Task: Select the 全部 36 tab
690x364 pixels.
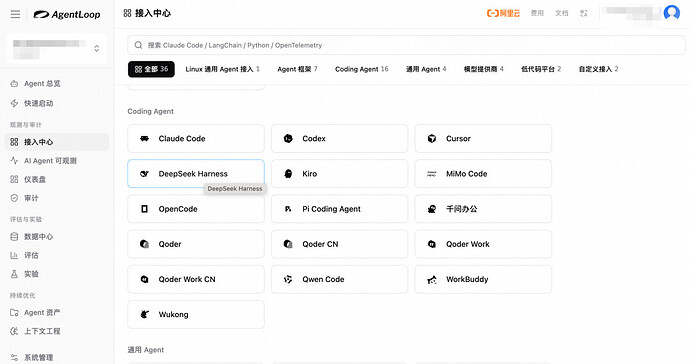Action: pyautogui.click(x=151, y=69)
